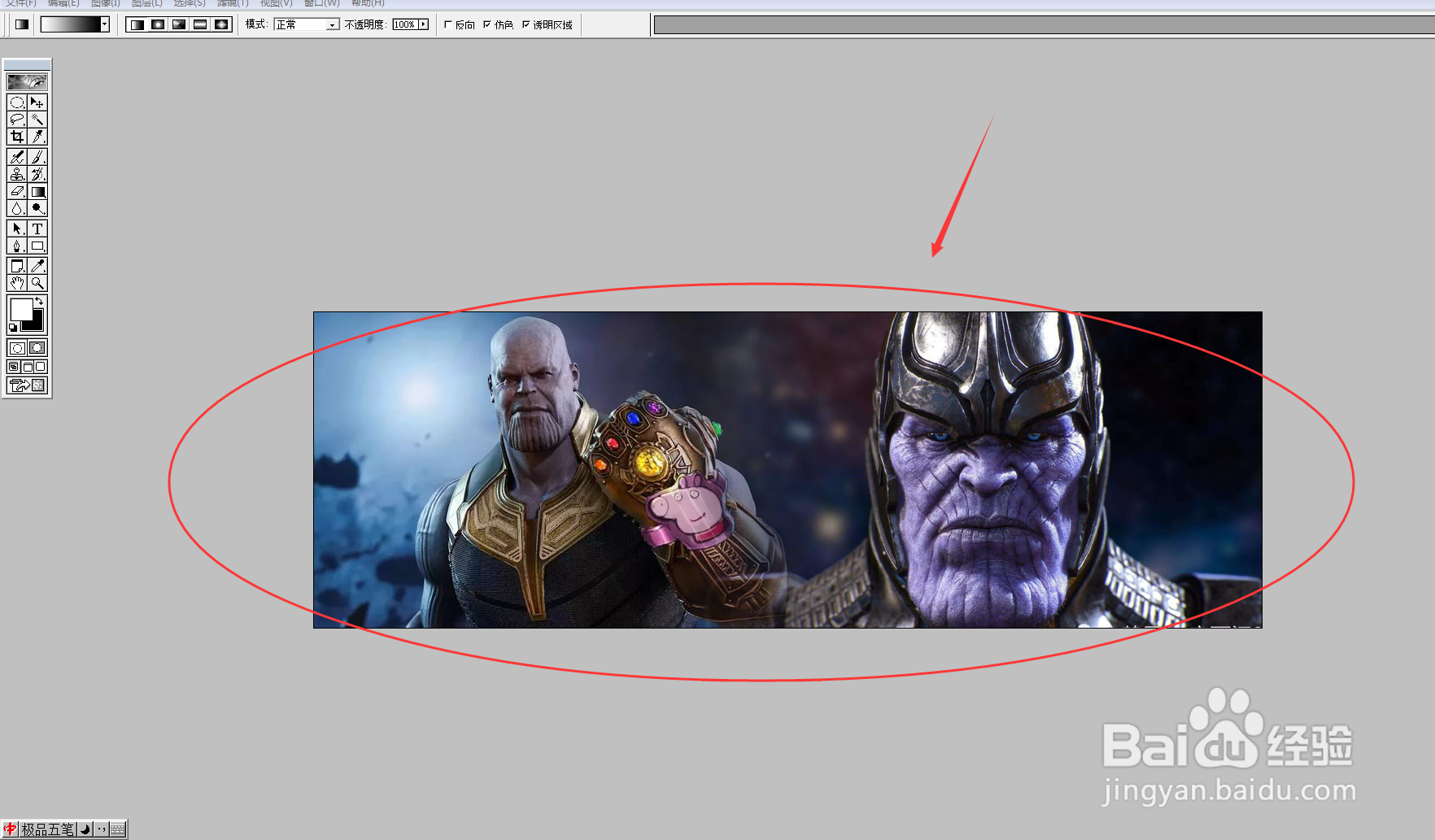Select the Type tool
Viewport: 1435px width, 840px height.
point(37,228)
